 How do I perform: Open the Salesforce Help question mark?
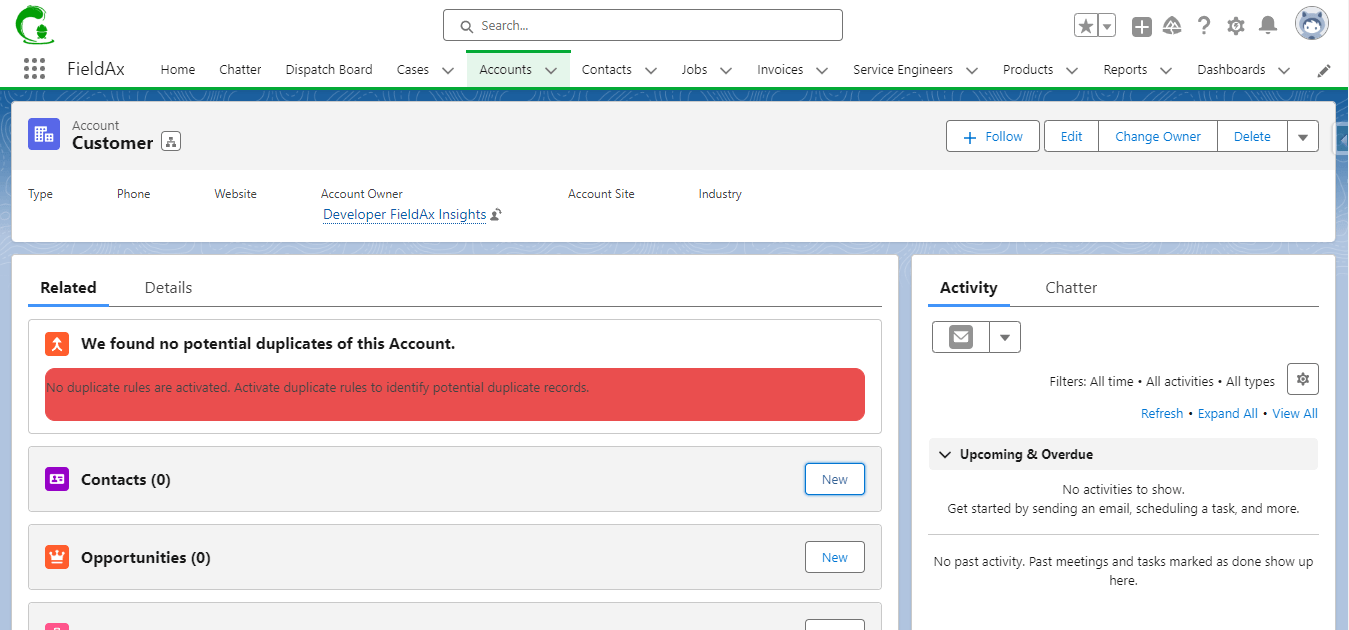(1204, 26)
